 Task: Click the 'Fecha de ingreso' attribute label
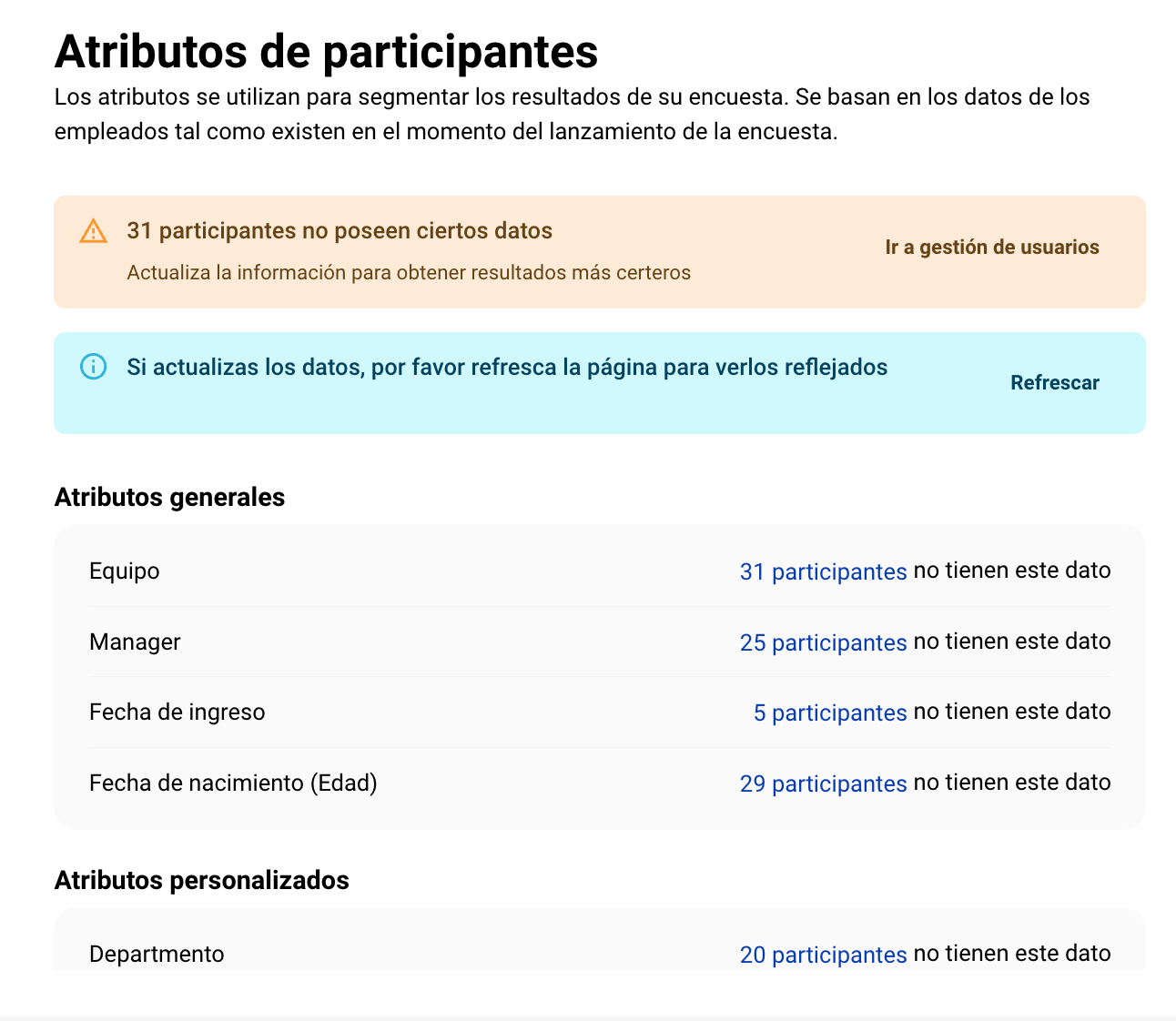click(177, 713)
